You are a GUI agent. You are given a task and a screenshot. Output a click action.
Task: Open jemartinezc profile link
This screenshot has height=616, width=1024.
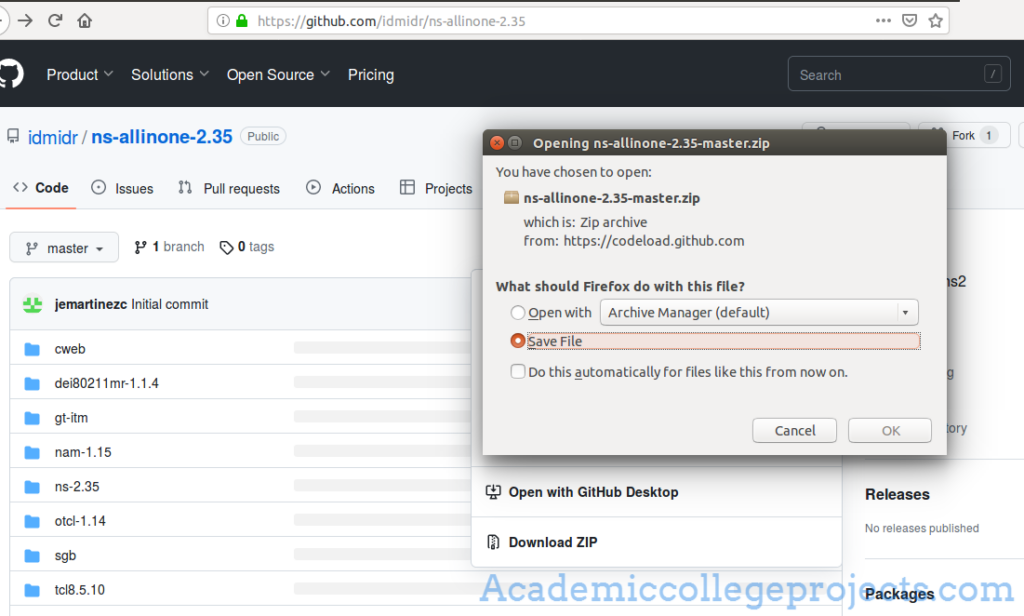click(91, 304)
